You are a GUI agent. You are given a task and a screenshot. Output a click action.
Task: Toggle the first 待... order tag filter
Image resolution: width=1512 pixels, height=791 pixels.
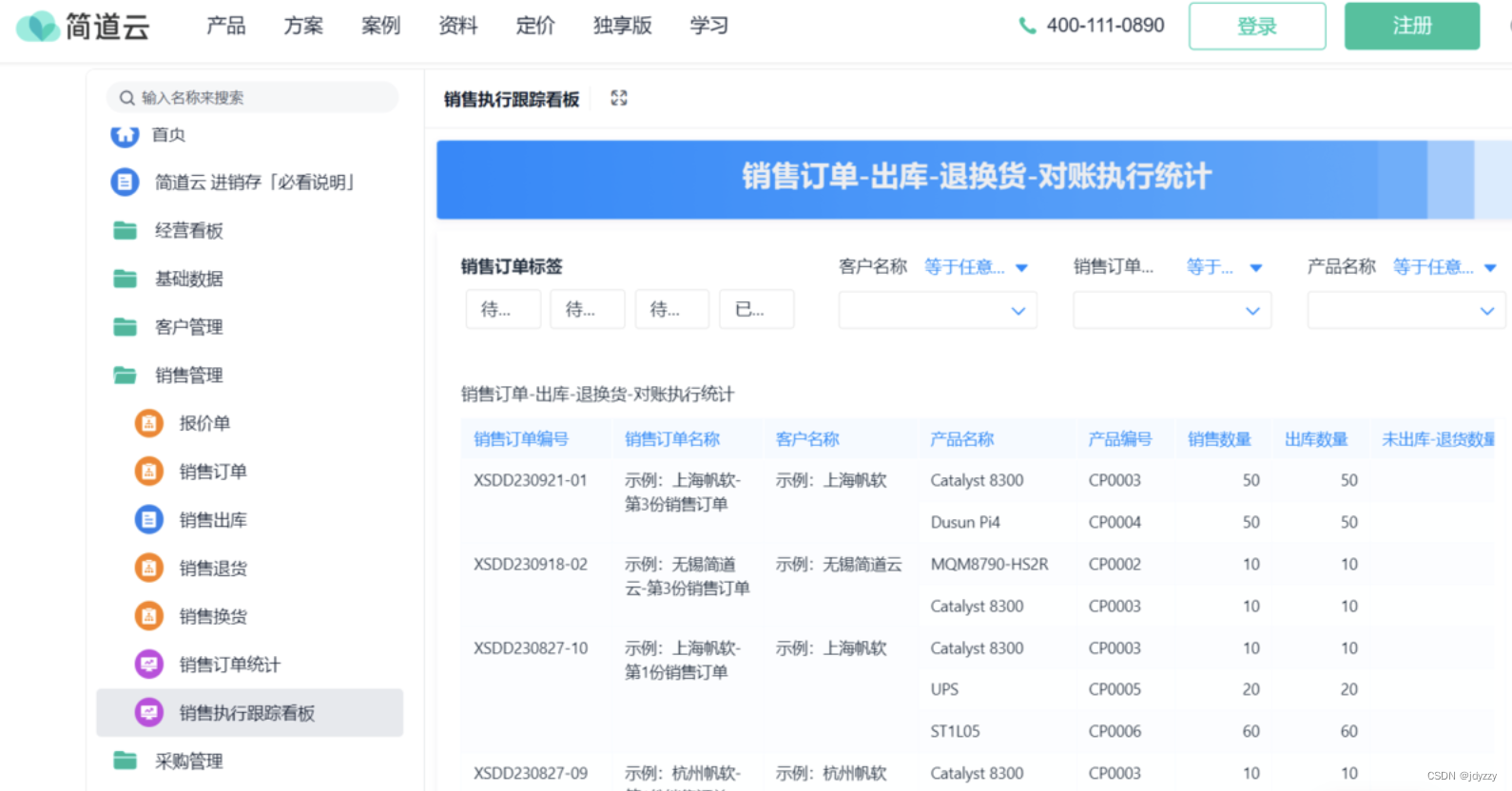tap(503, 309)
